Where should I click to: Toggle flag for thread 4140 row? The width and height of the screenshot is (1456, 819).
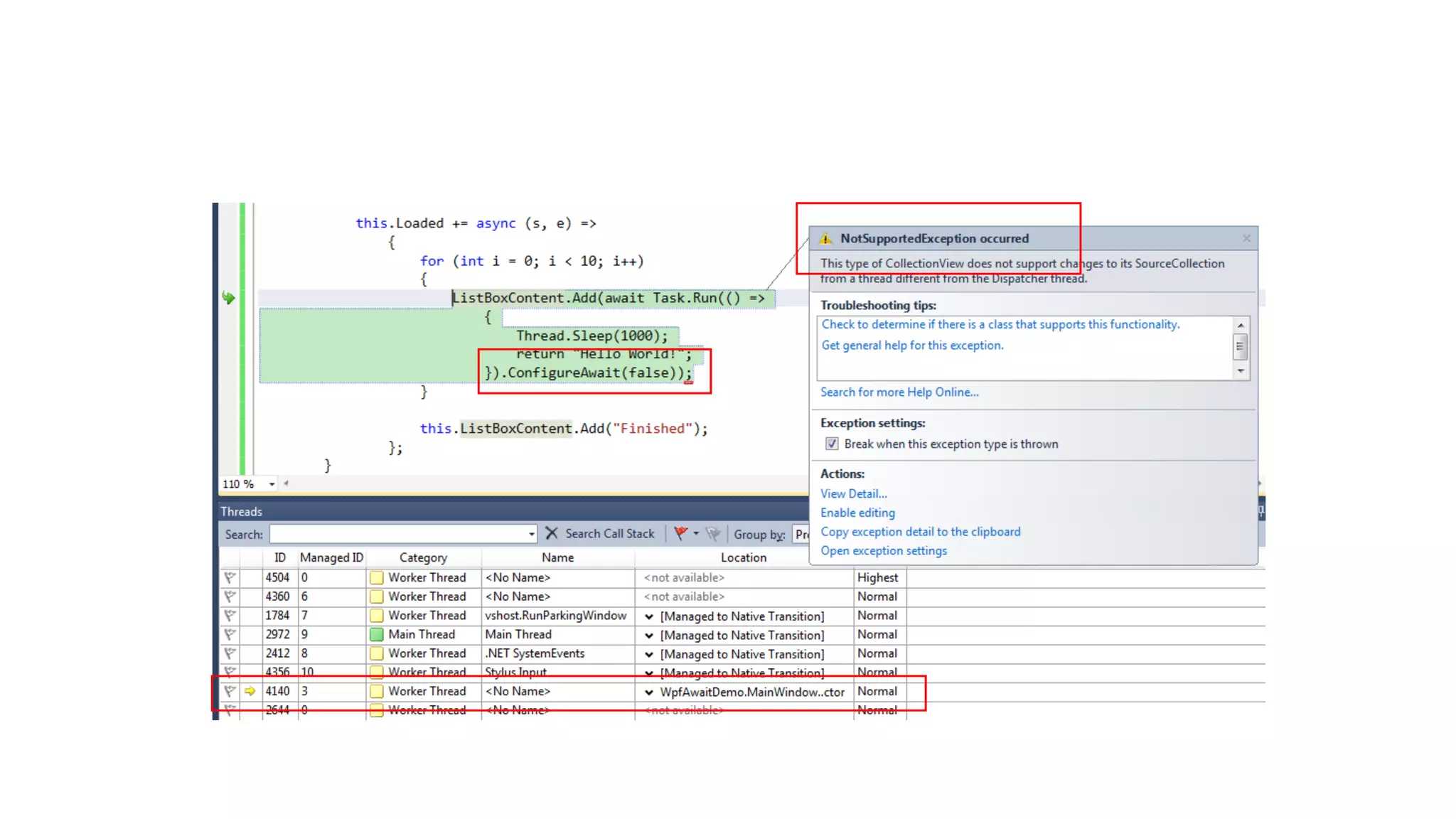coord(230,691)
